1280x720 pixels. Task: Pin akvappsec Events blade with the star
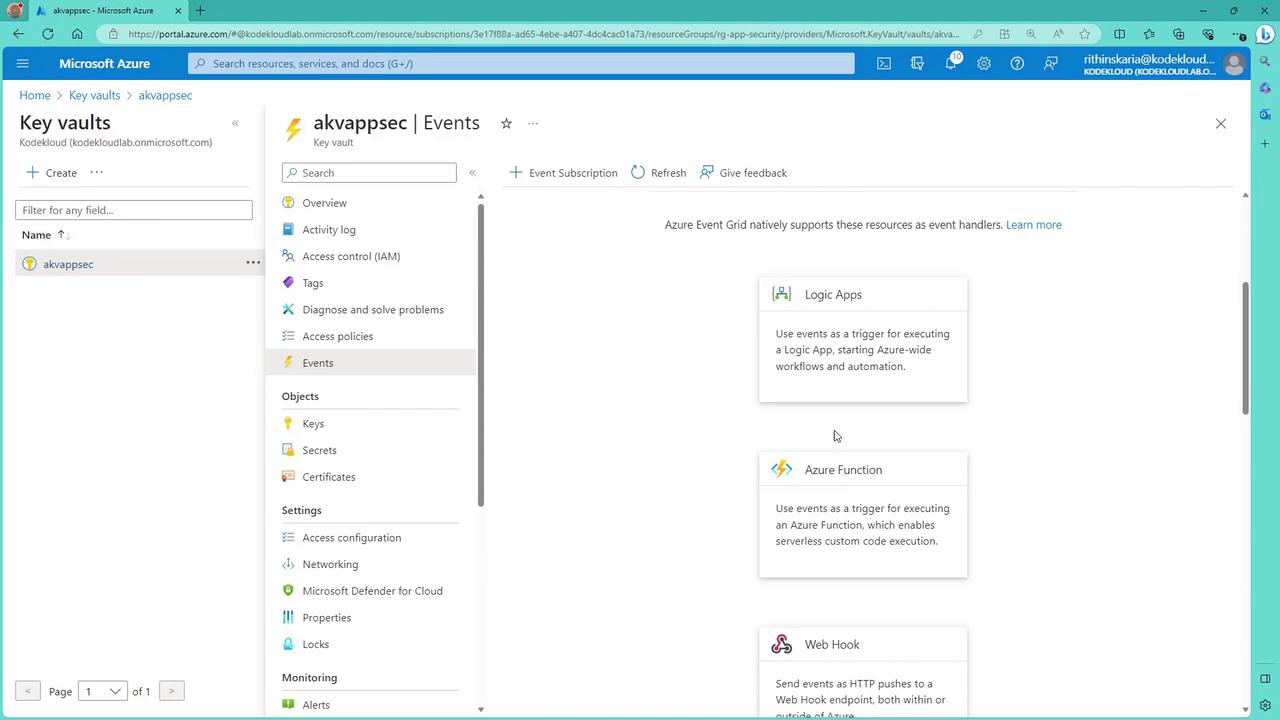pyautogui.click(x=506, y=123)
